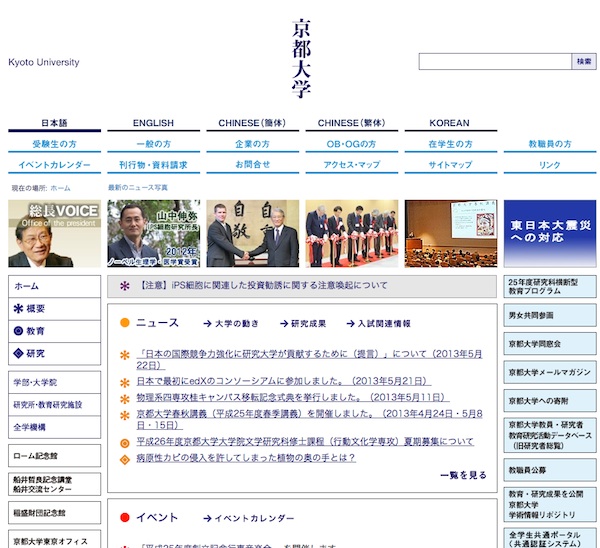Switch to the ENGLISH language tab
Viewport: 600px width, 548px height.
[x=153, y=123]
